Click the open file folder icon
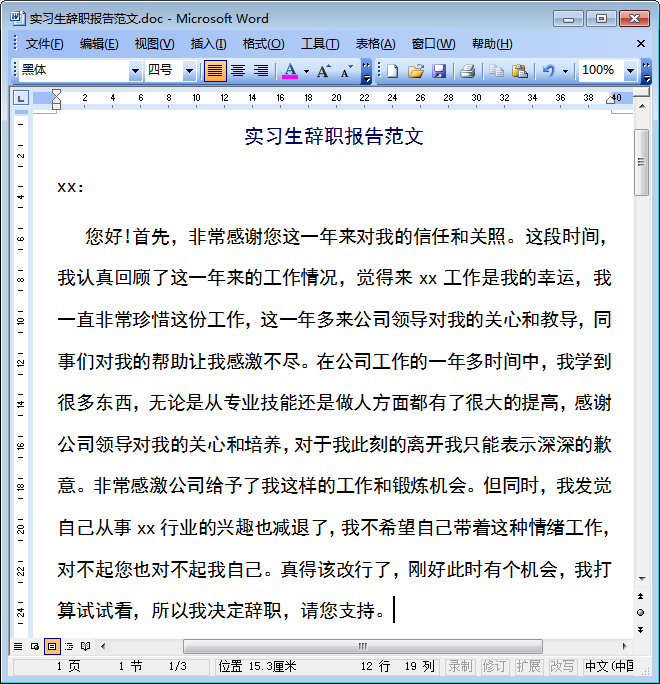 pyautogui.click(x=416, y=71)
